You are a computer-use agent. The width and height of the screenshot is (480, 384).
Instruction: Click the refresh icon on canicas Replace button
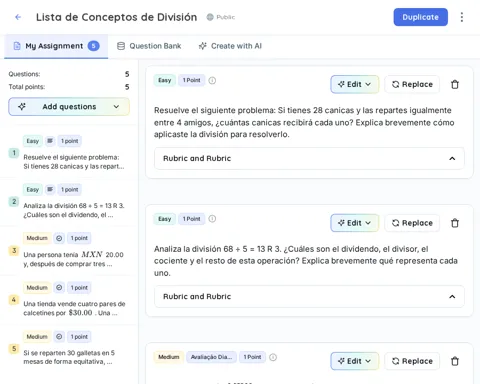click(395, 84)
